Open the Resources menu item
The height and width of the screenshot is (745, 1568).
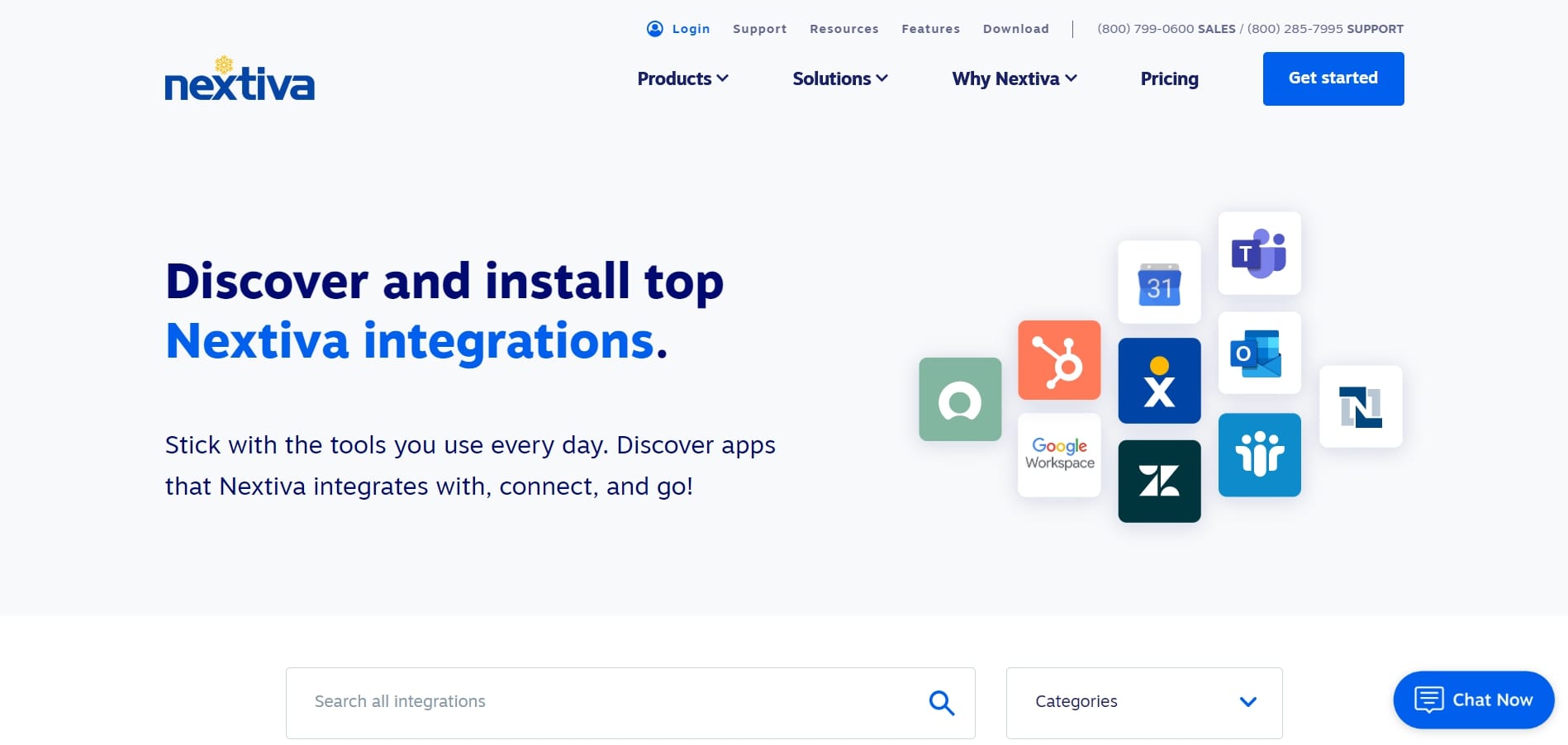(843, 28)
